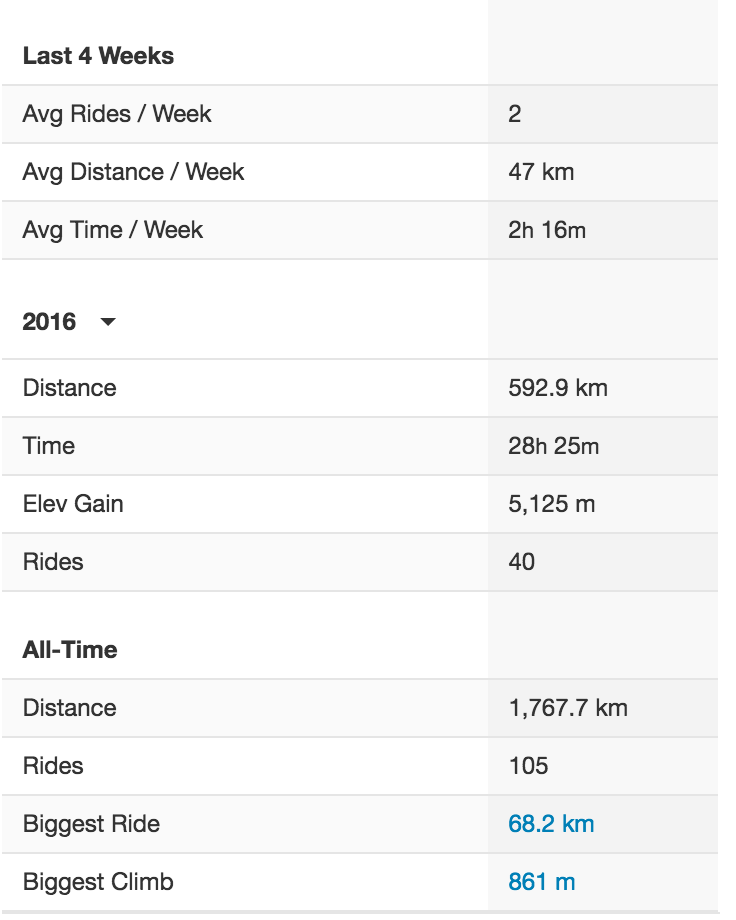Click the Avg Distance / Week label
This screenshot has height=920, width=736.
133,172
